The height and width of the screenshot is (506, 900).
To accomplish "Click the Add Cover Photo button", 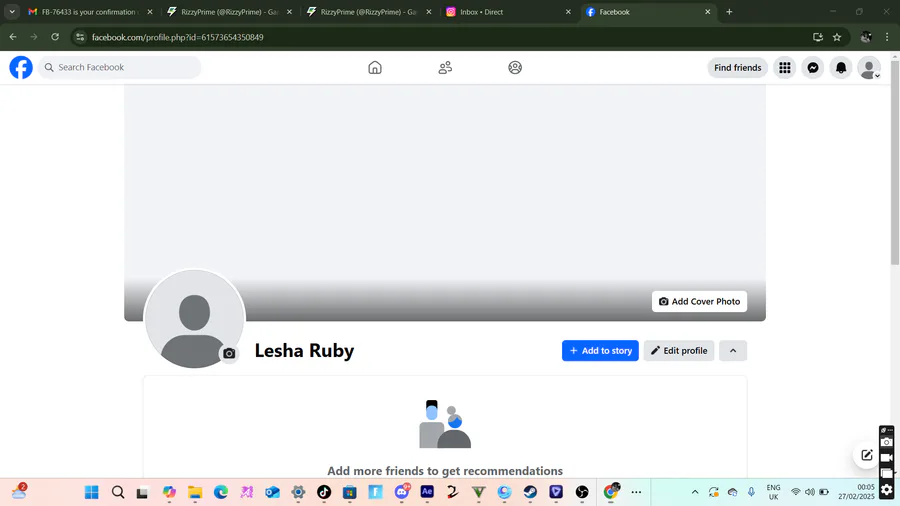I will click(x=699, y=301).
